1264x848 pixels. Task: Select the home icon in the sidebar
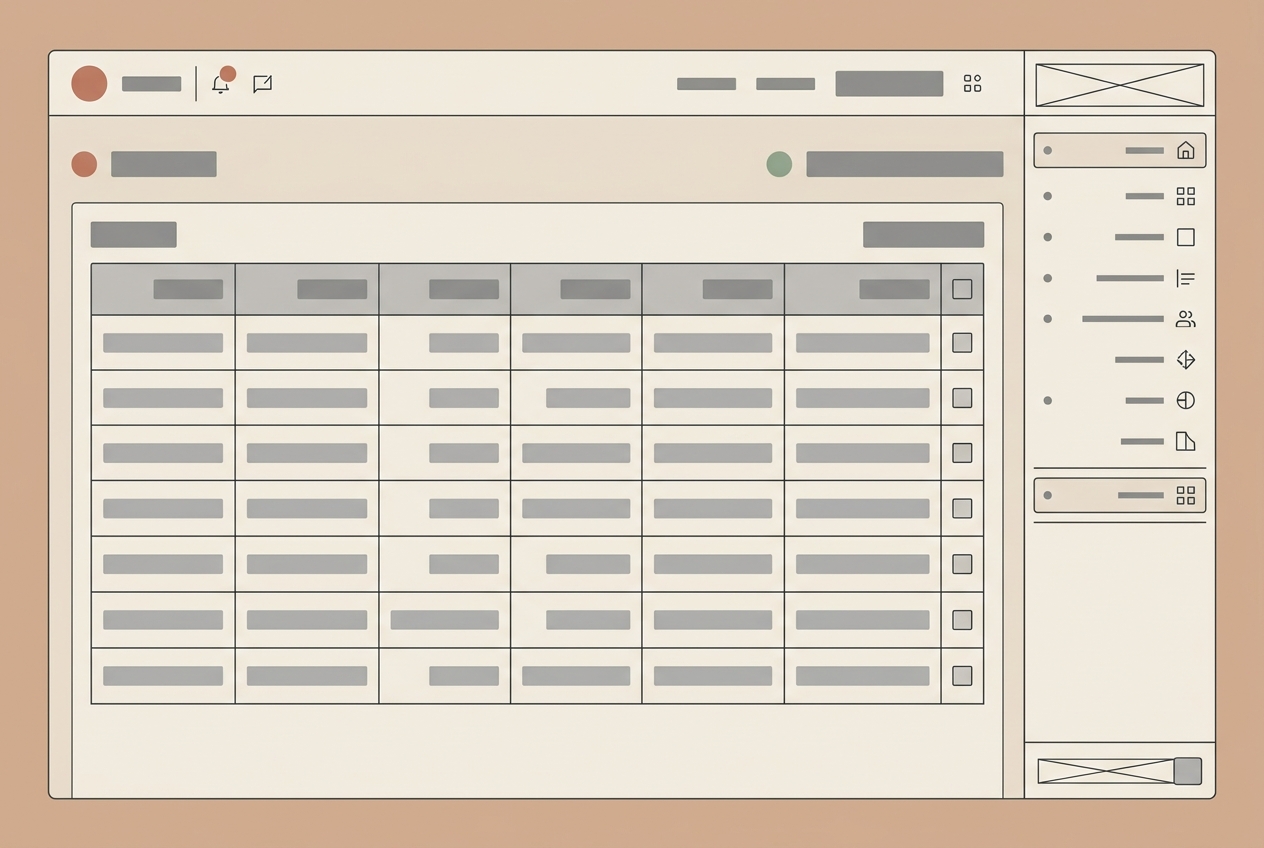pyautogui.click(x=1185, y=151)
